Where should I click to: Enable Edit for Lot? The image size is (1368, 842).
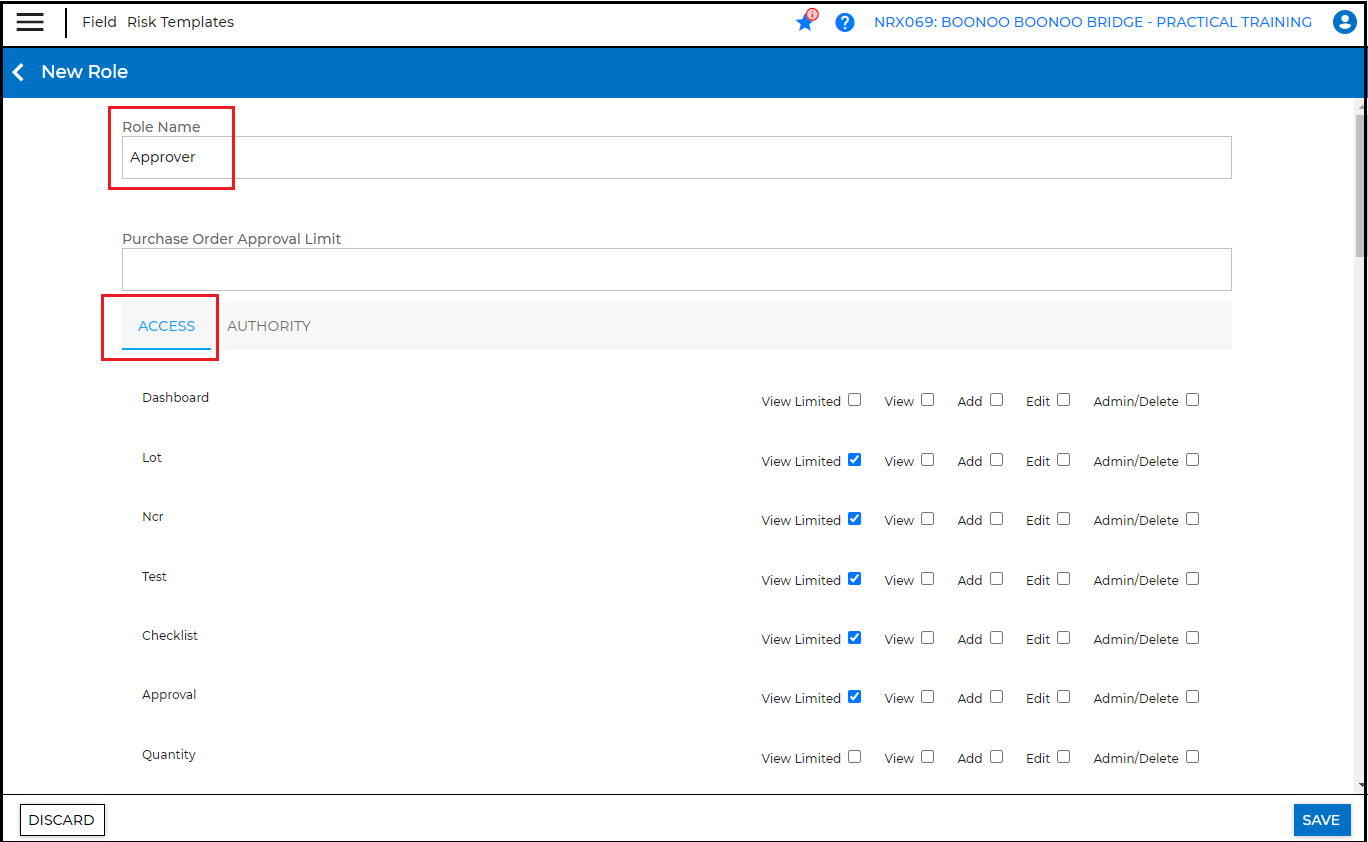point(1063,460)
